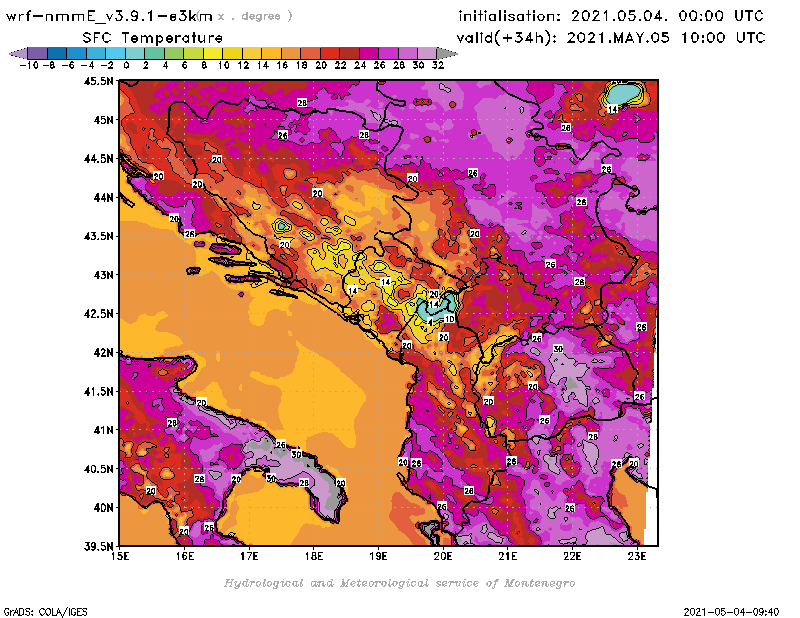Screen dimensions: 800x618
Task: Select the 44N latitude label
Action: [x=103, y=197]
